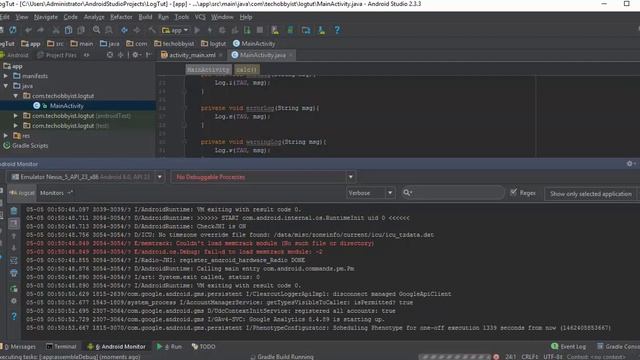Close the MainActivity.java tab
The height and width of the screenshot is (360, 640).
pos(291,55)
